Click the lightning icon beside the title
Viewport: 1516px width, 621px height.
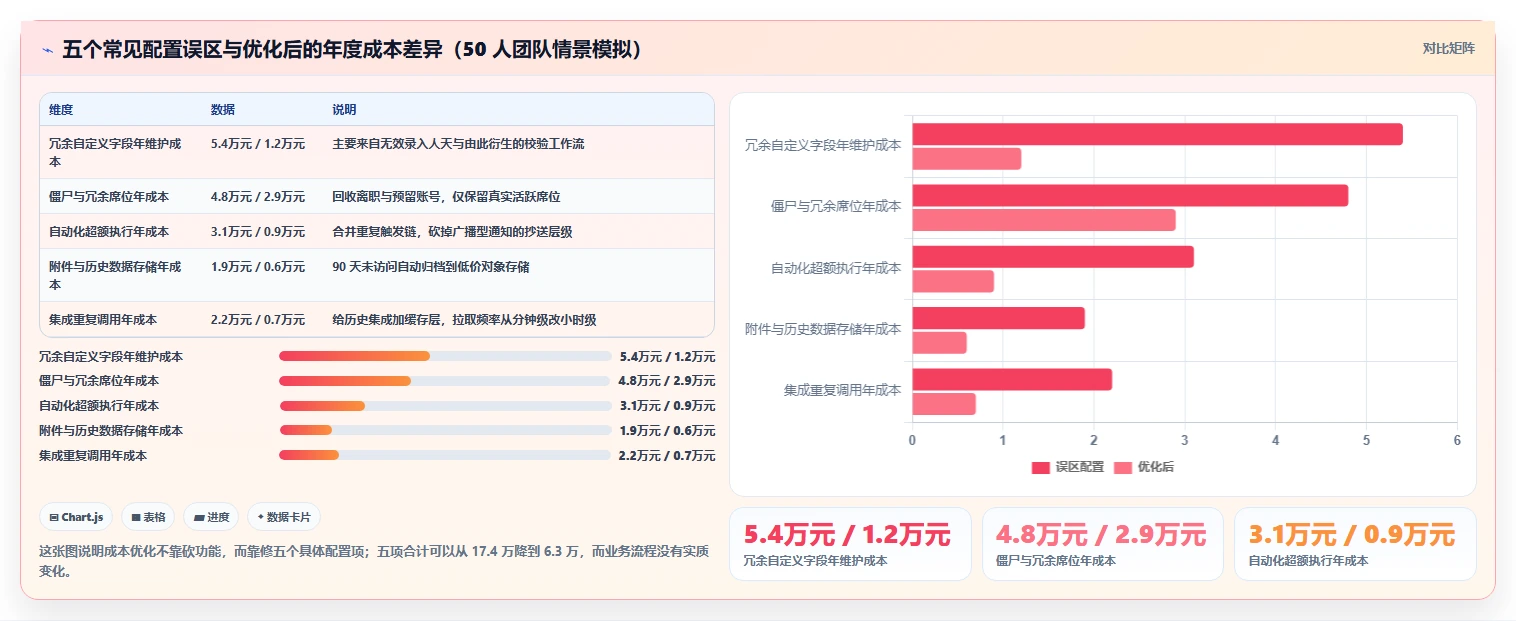point(48,50)
